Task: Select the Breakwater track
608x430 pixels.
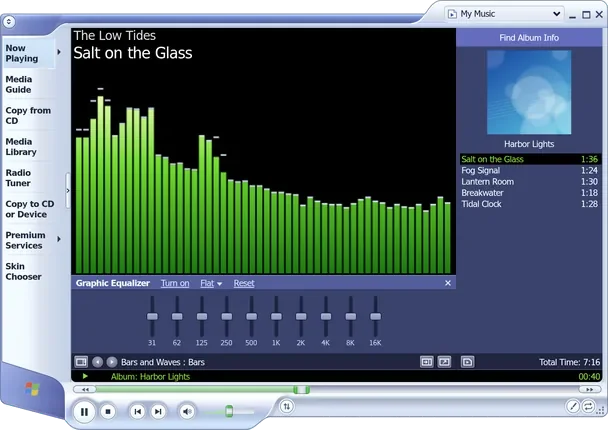Action: [530, 193]
